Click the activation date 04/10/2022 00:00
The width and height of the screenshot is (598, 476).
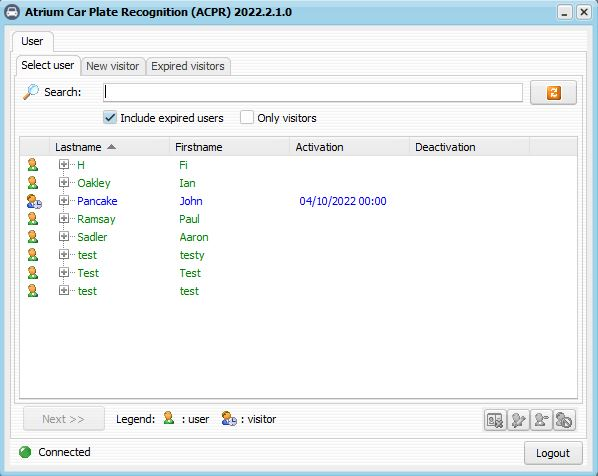click(x=343, y=201)
